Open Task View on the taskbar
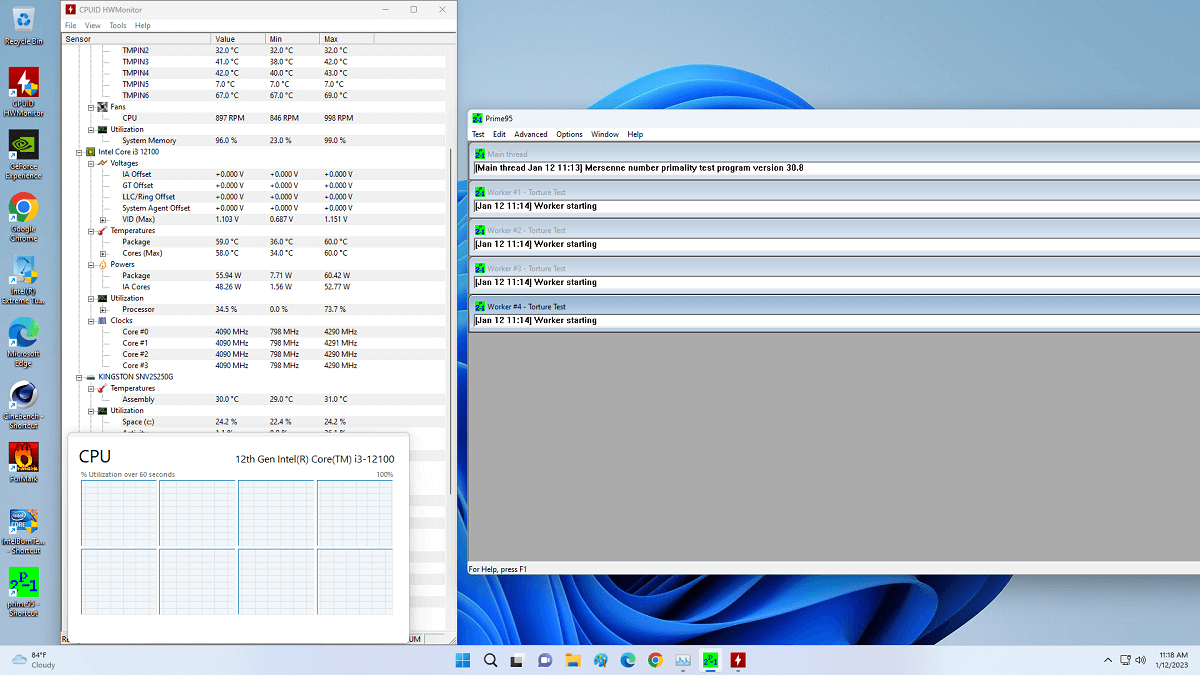Viewport: 1200px width, 675px height. point(518,660)
